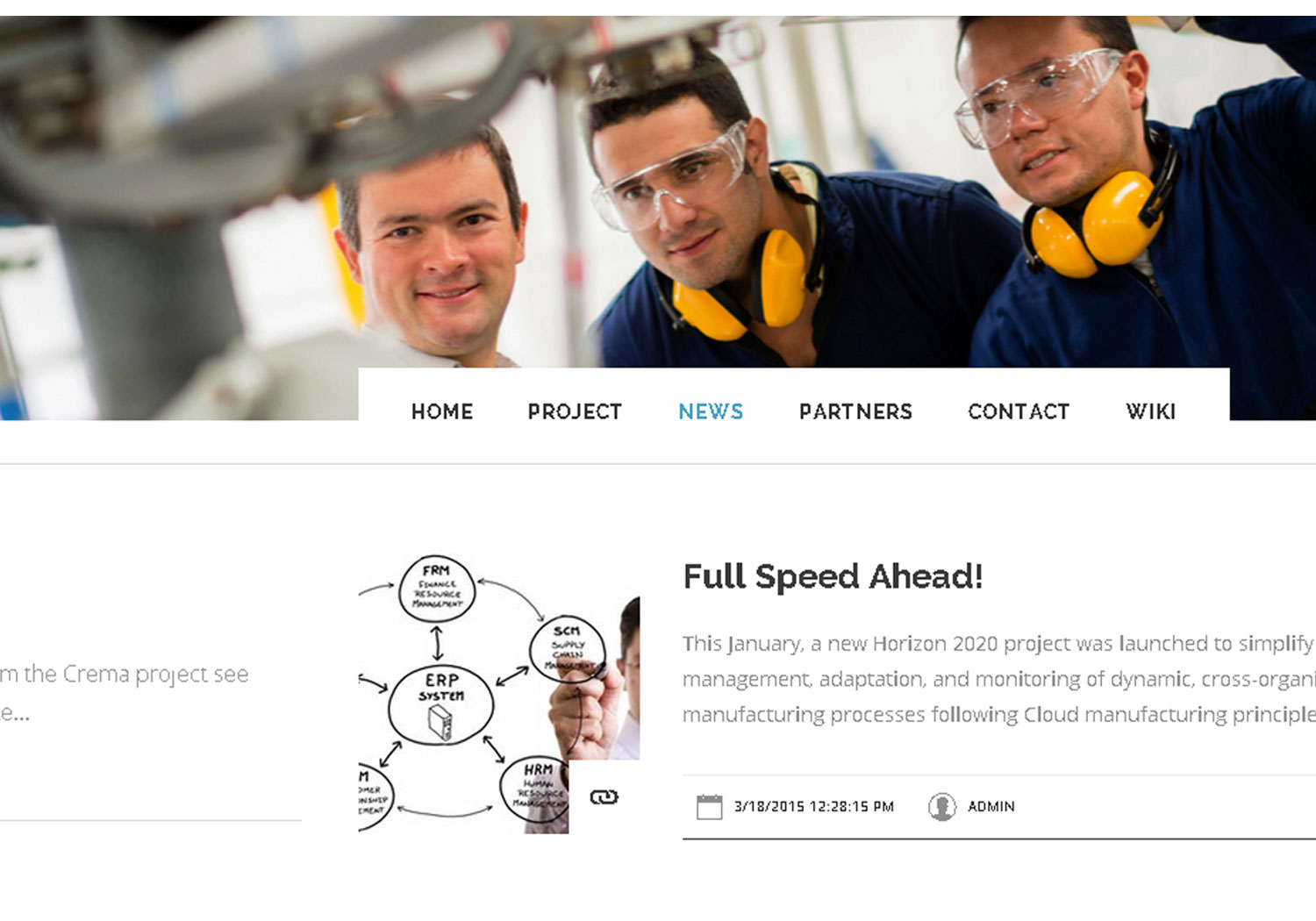The image size is (1316, 921).
Task: Open the "Full Speed Ahead!" article title
Action: click(833, 577)
